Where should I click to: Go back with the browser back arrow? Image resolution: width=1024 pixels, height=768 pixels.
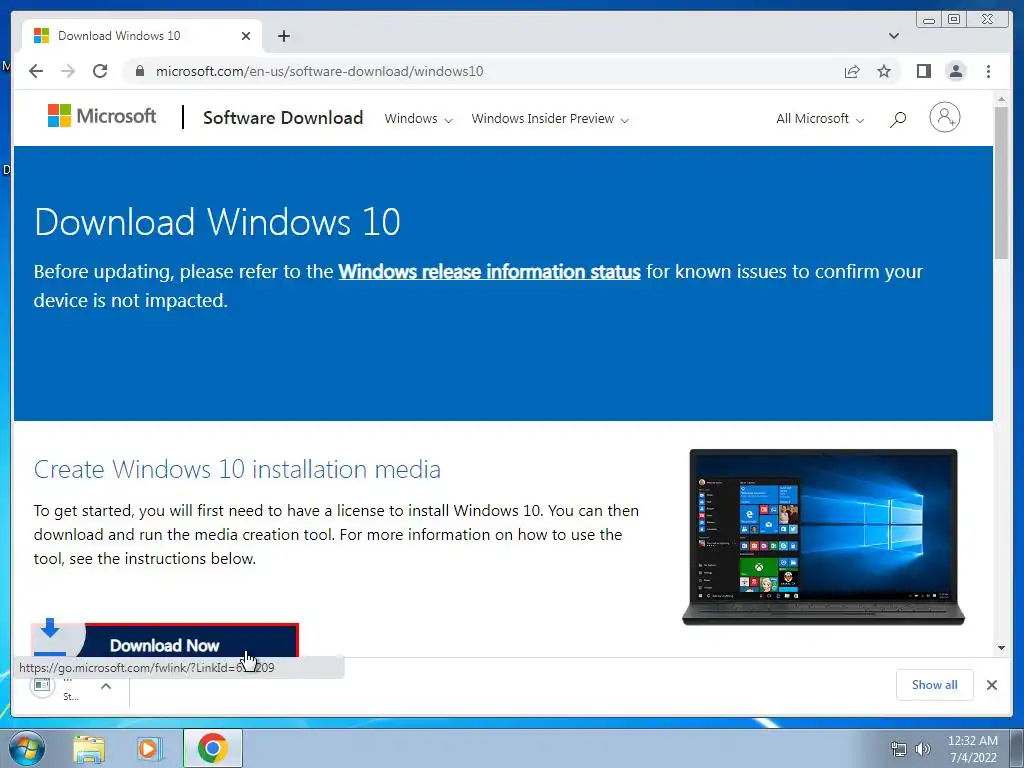pos(36,71)
